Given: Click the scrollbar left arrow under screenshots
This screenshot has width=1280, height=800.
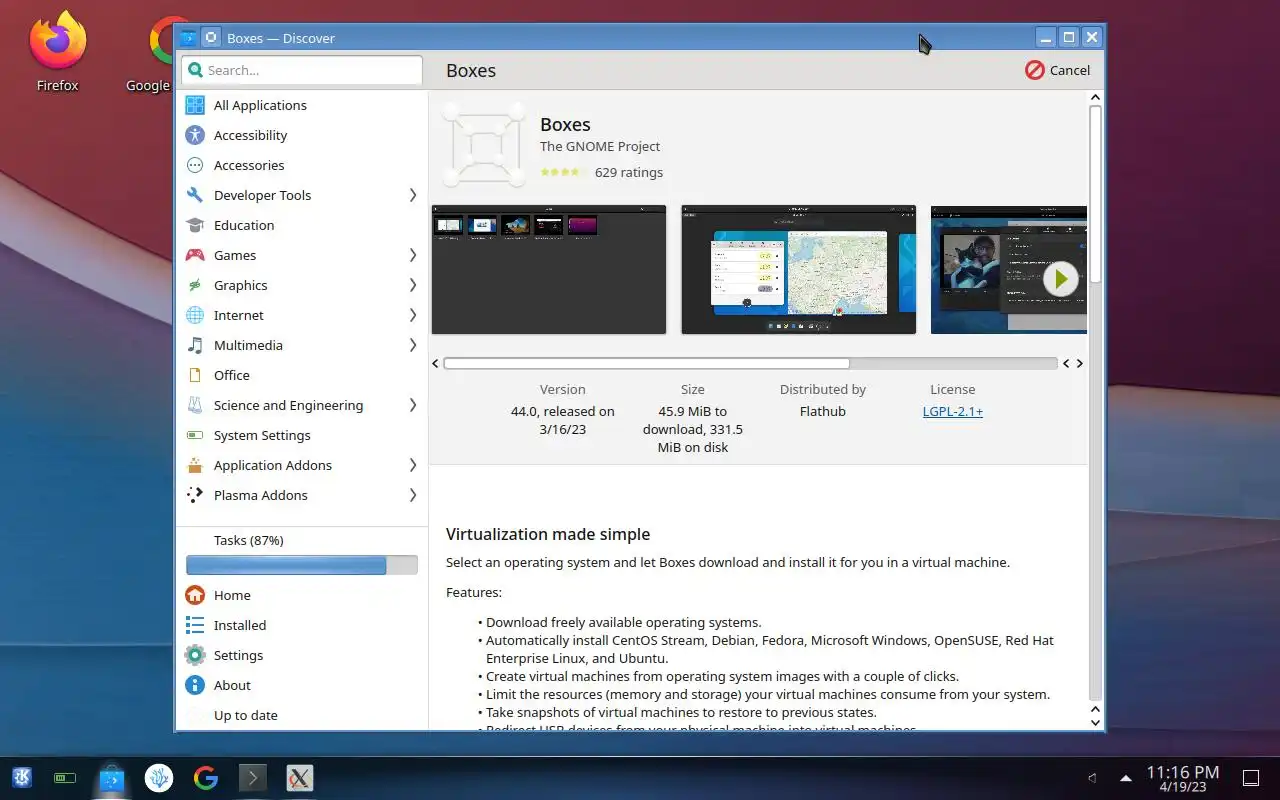Looking at the screenshot, I should pyautogui.click(x=435, y=363).
